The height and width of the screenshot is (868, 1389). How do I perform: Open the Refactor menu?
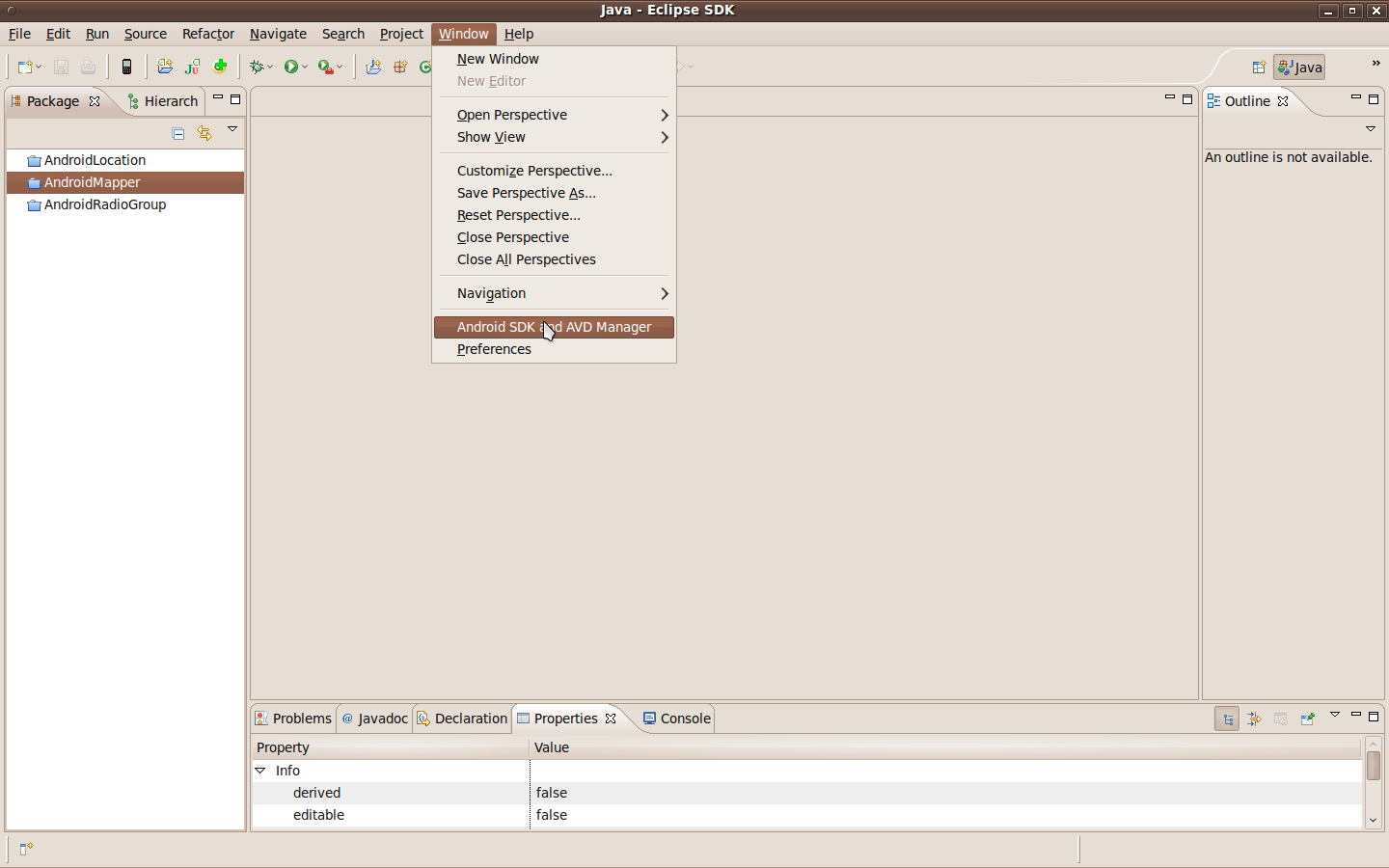point(208,34)
